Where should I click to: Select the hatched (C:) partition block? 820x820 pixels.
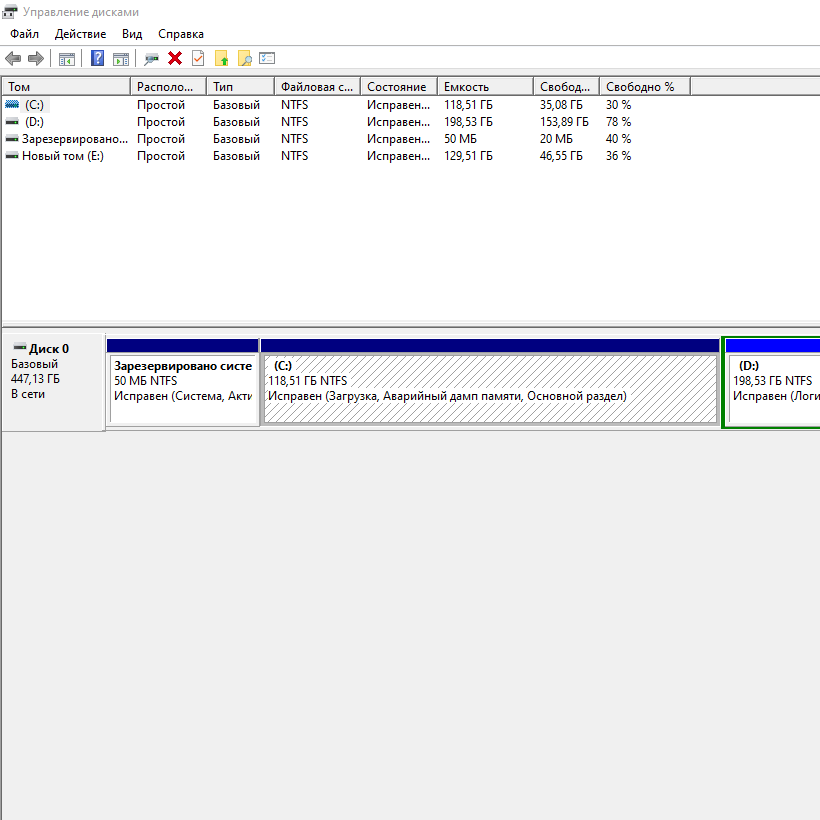[x=490, y=382]
